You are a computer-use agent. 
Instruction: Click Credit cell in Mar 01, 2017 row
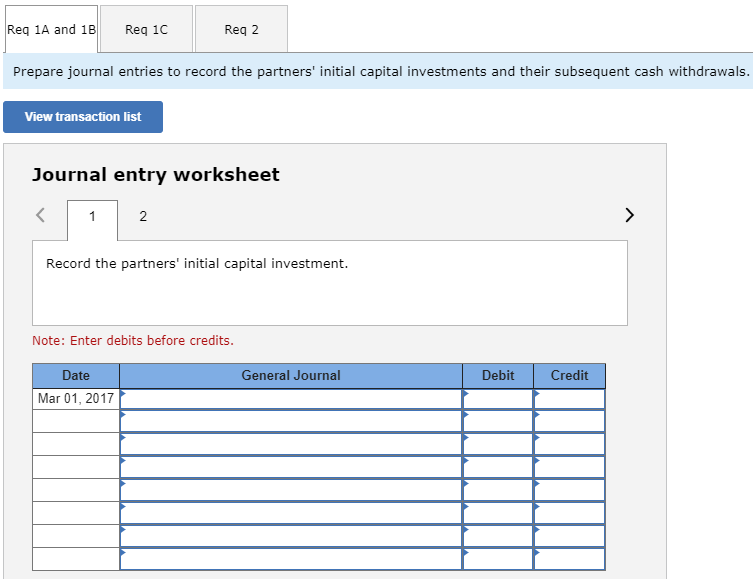tap(569, 399)
